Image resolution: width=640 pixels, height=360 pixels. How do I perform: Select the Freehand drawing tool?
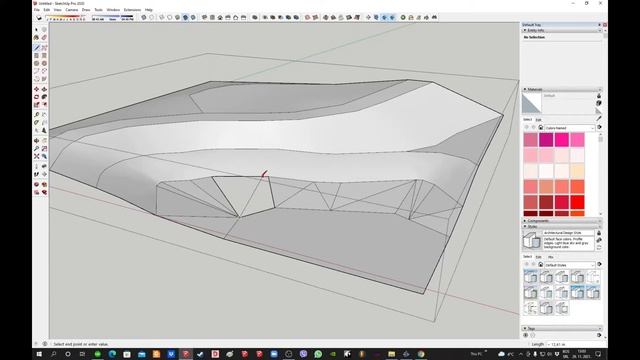point(44,48)
